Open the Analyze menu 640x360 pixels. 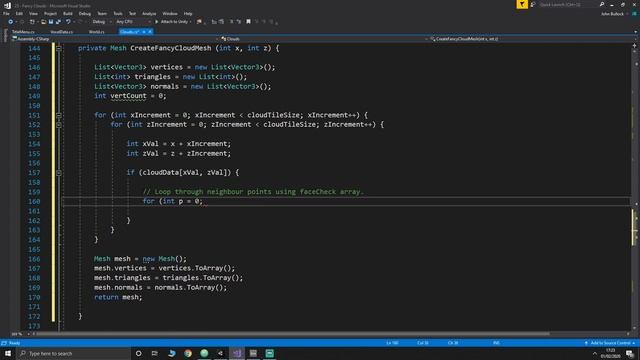149,13
